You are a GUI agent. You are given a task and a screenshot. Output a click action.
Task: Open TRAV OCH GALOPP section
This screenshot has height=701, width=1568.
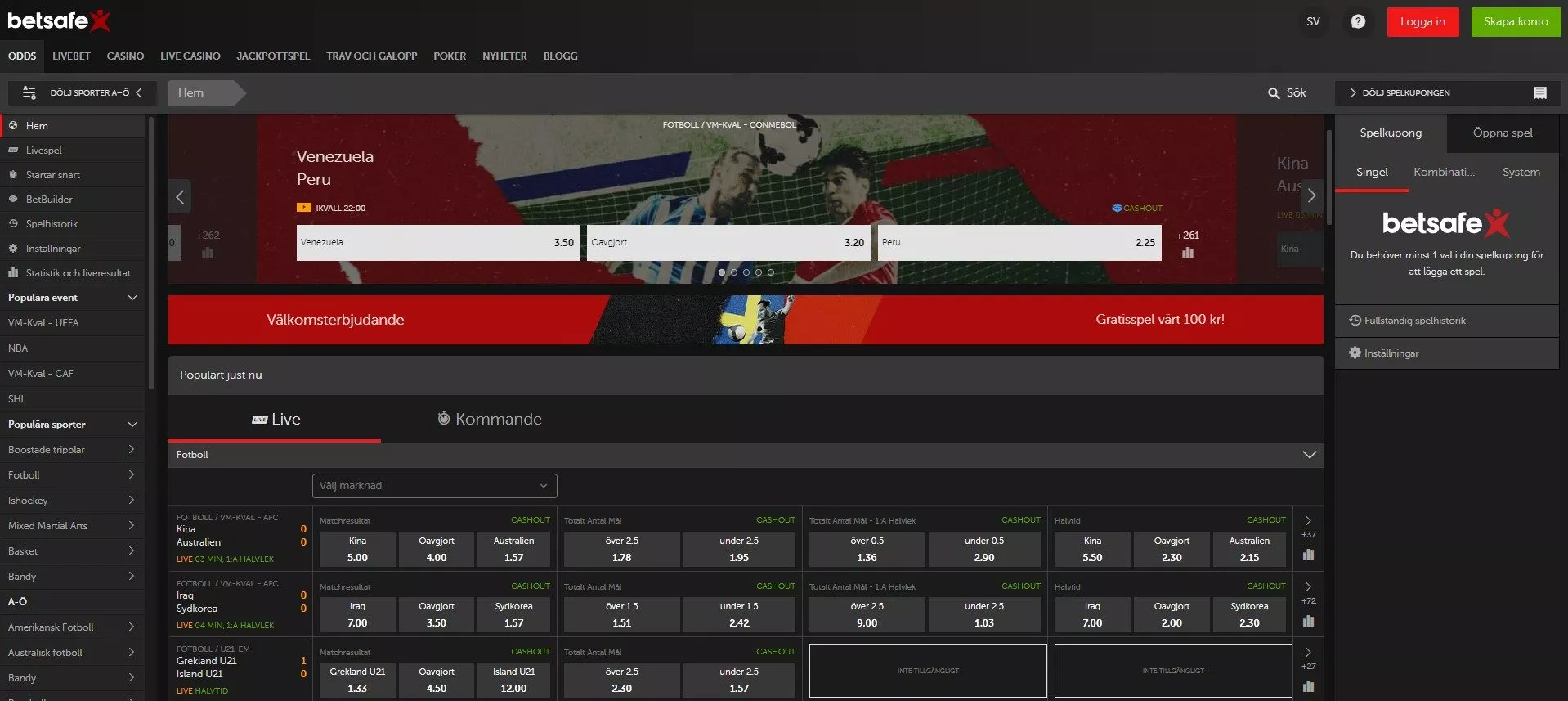(371, 56)
